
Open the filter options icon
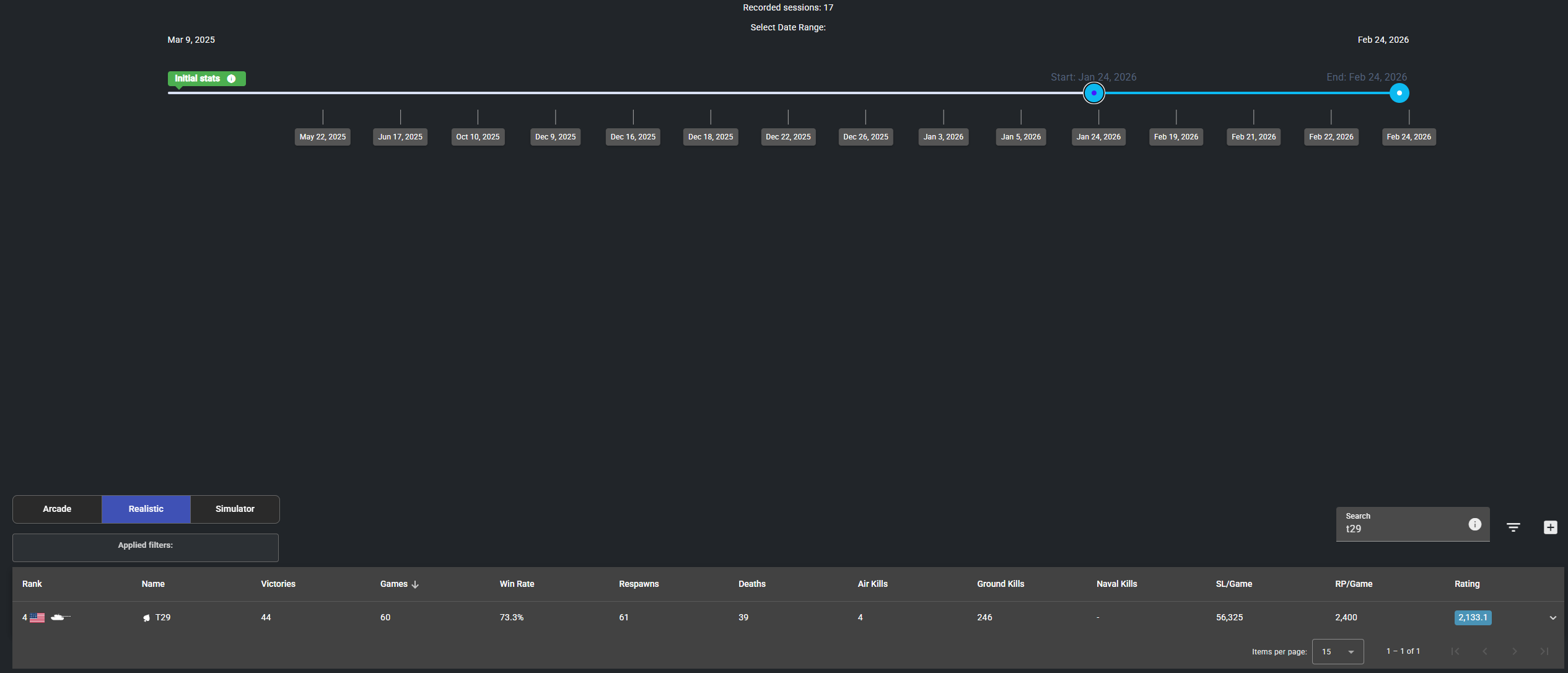click(x=1513, y=527)
